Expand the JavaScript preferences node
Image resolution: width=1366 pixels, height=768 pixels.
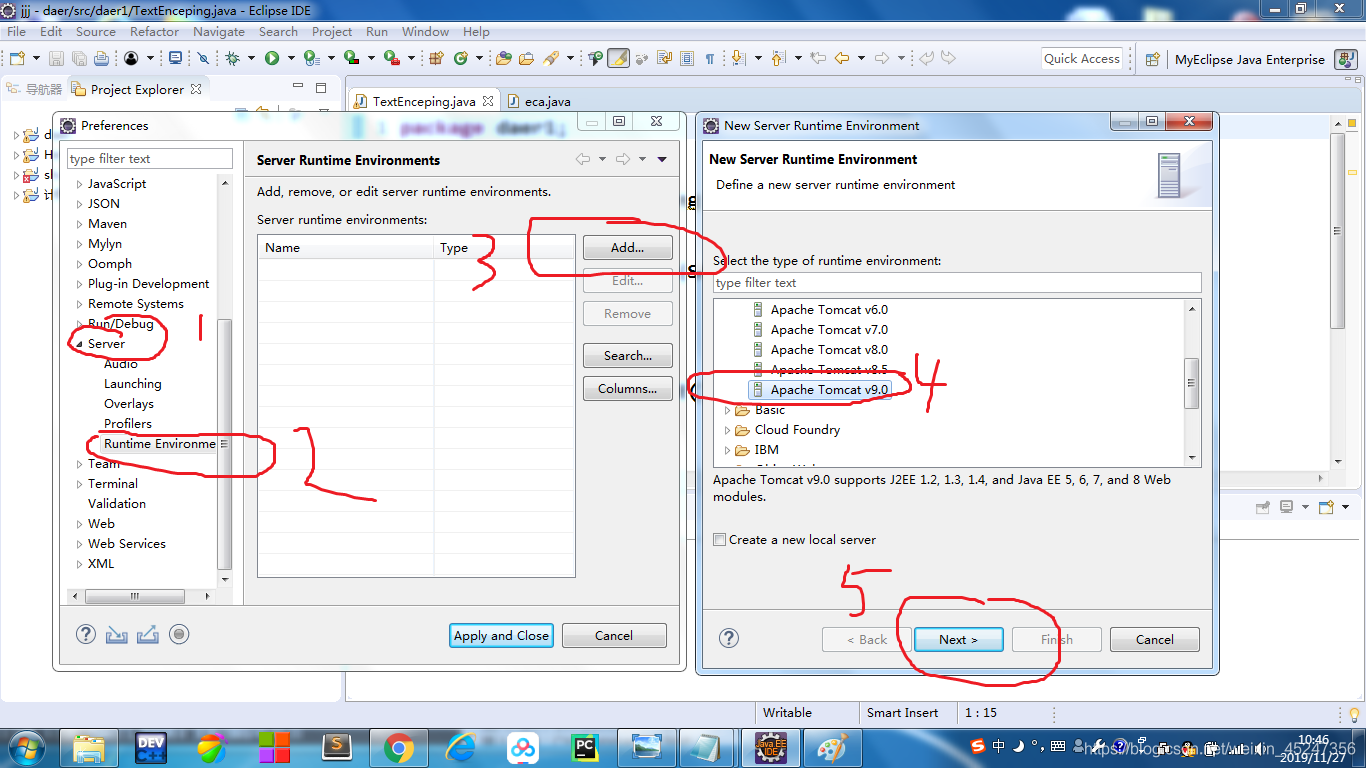pos(80,184)
